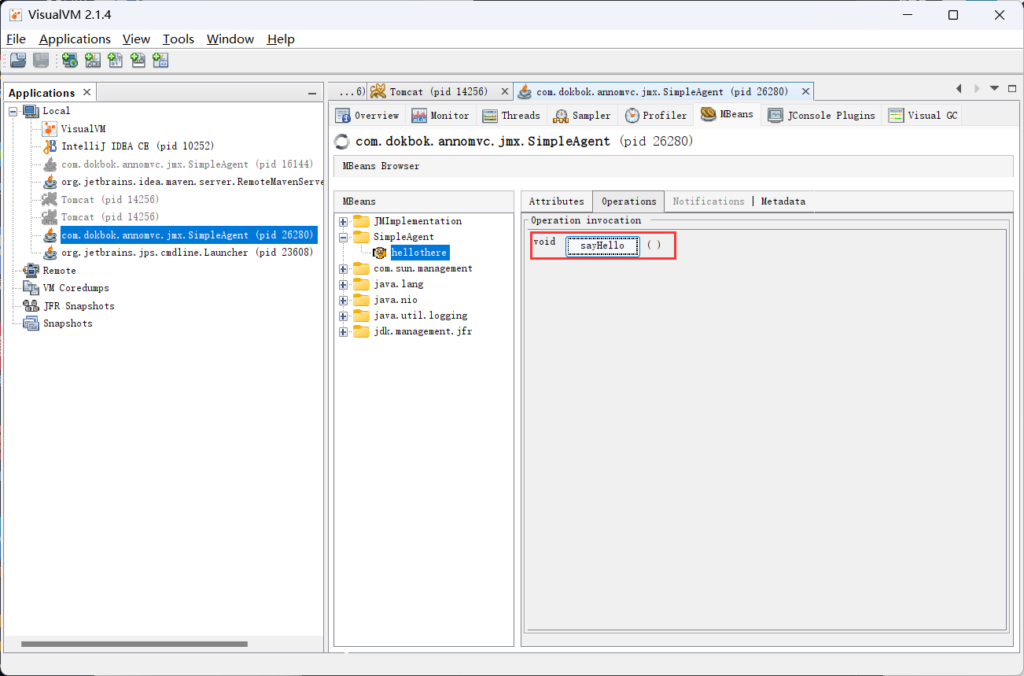Click the com.sun.management folder icon

tap(361, 268)
